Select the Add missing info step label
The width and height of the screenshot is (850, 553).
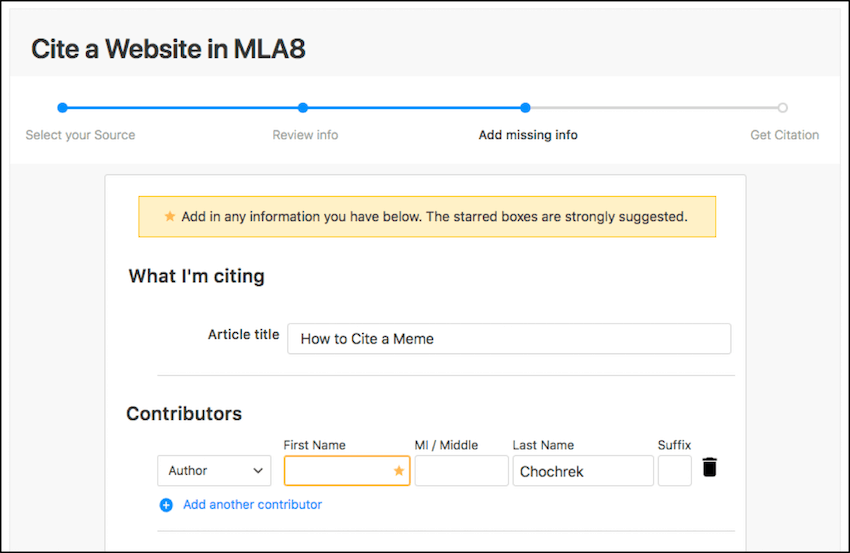click(x=528, y=135)
